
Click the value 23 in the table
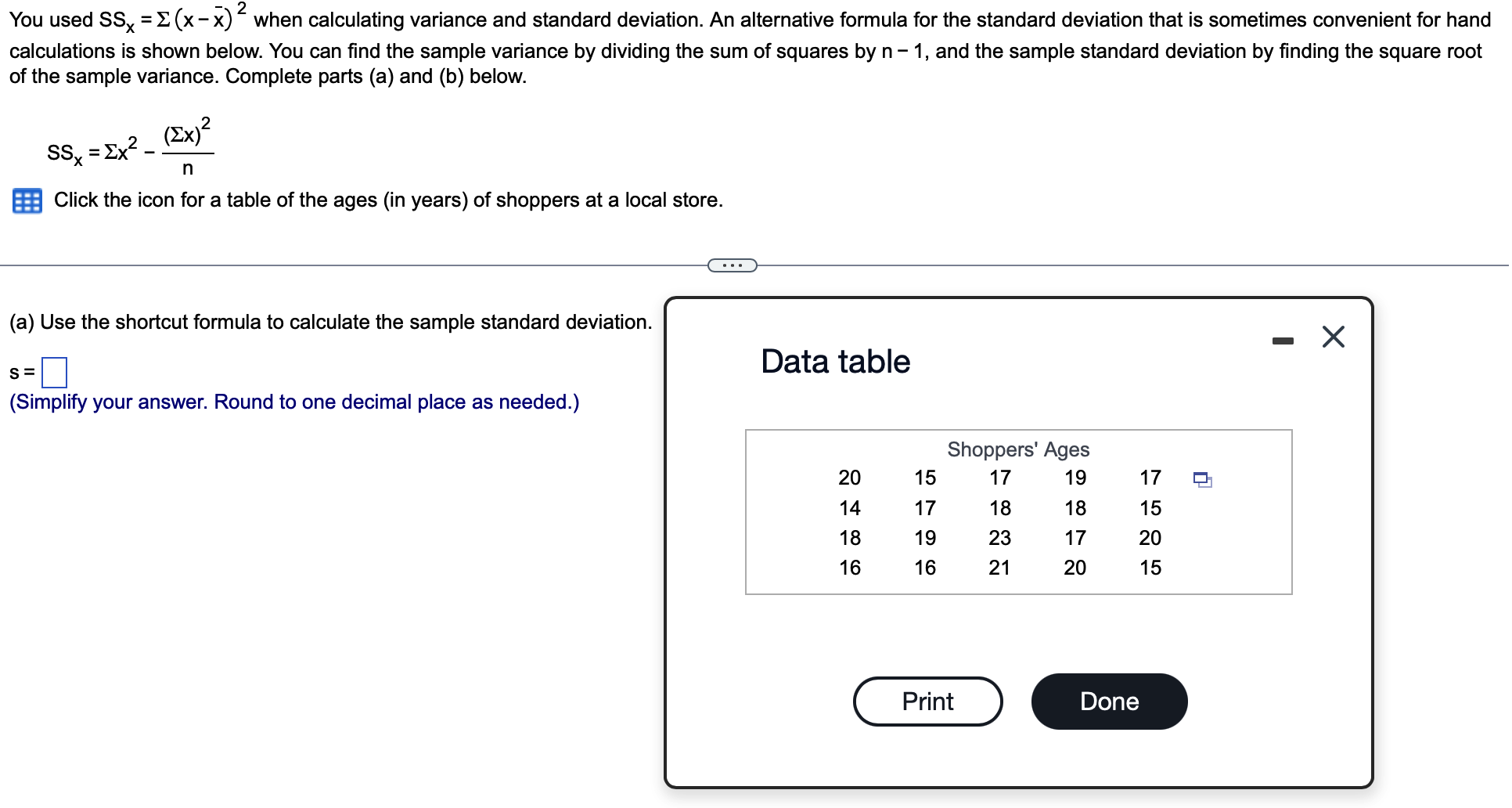pyautogui.click(x=1000, y=538)
